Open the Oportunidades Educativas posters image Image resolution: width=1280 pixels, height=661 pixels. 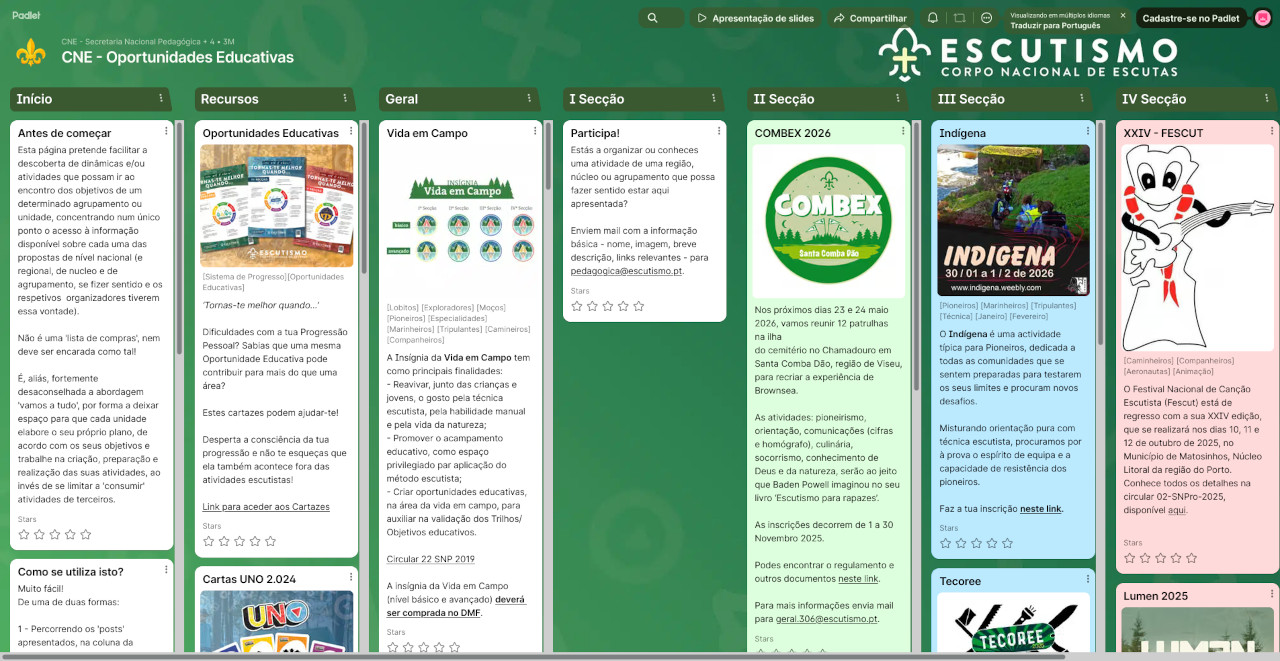point(276,206)
